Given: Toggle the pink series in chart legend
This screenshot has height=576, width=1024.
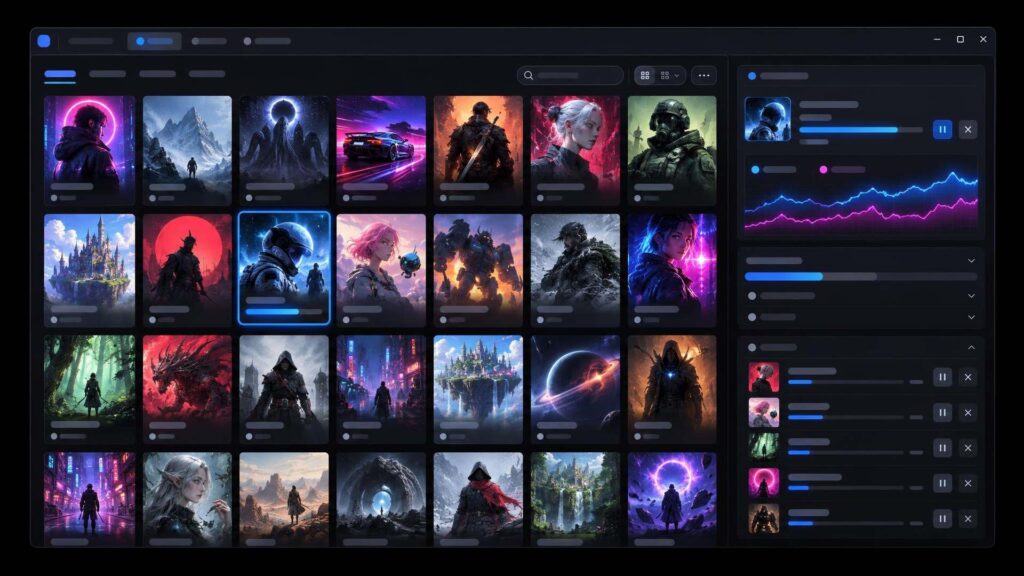Looking at the screenshot, I should [842, 169].
